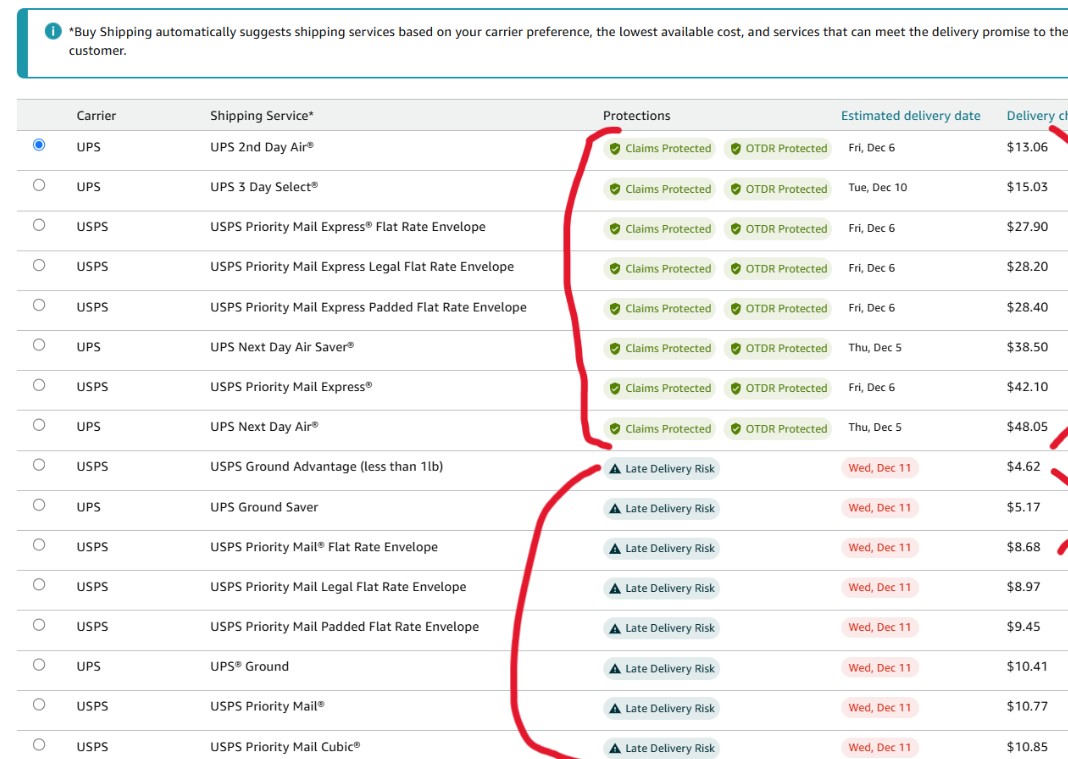Choose USPS Priority Mail Padded Flat Rate radio
1068x759 pixels.
tap(39, 625)
